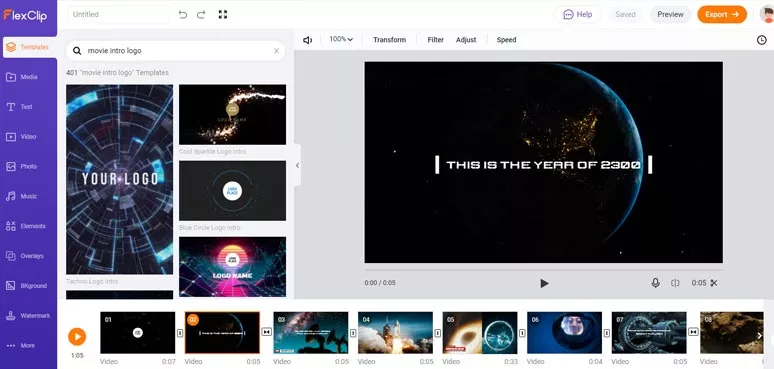
Task: Select timeline clip 01
Action: (x=138, y=332)
